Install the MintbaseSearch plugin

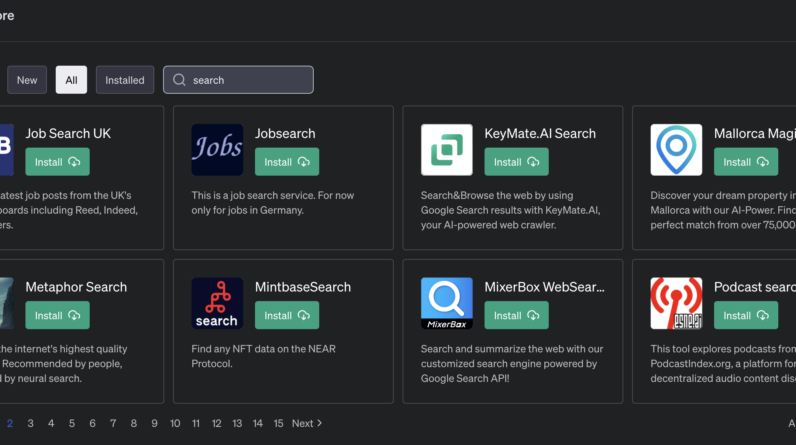tap(287, 315)
